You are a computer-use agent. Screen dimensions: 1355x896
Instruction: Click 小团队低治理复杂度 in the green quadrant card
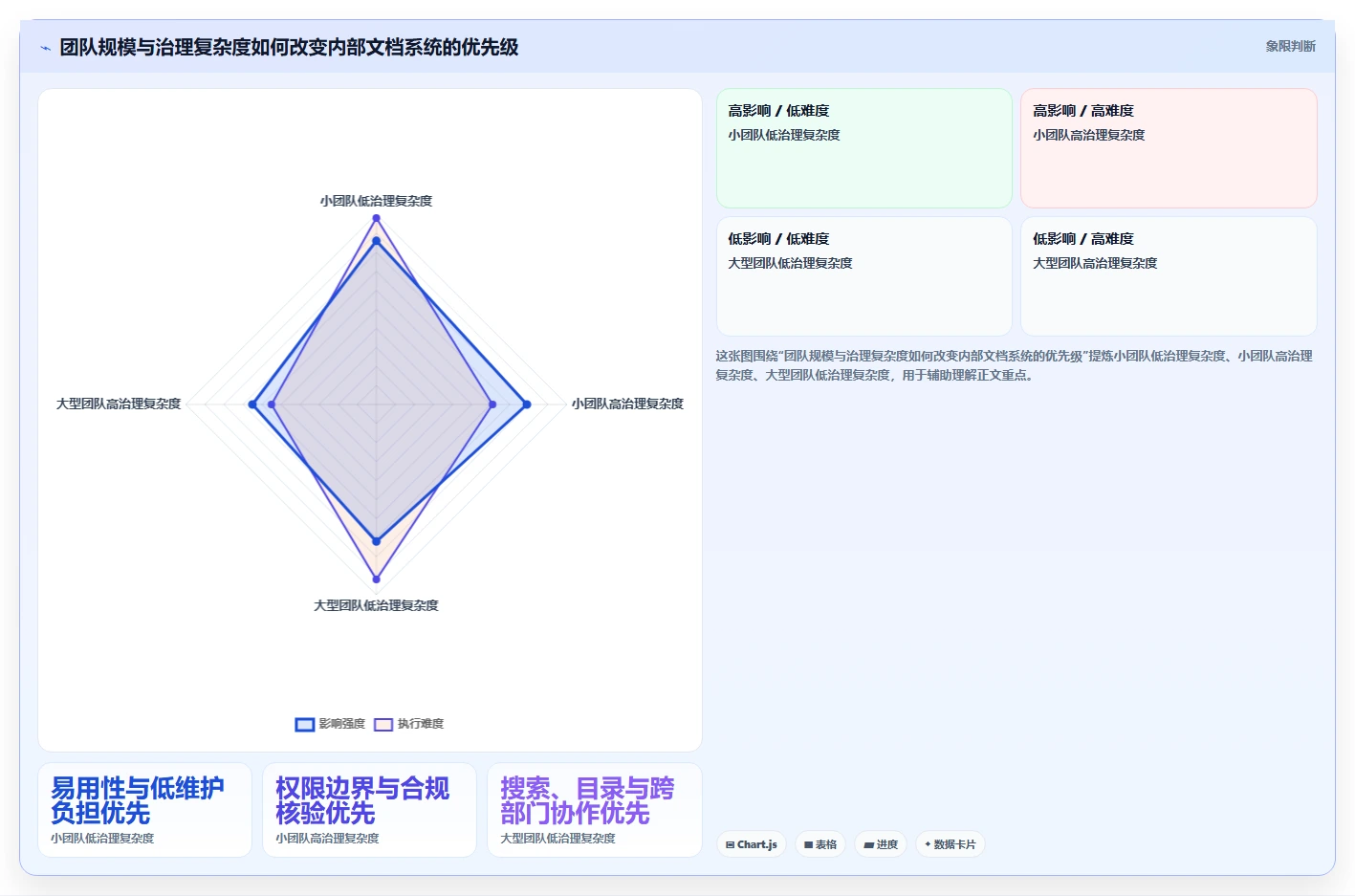click(784, 135)
